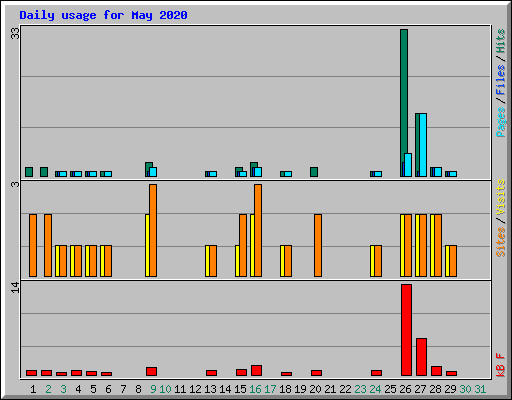Viewport: 512px width, 400px height.
Task: Select the green Hits bar for day 20
Action: (x=314, y=172)
